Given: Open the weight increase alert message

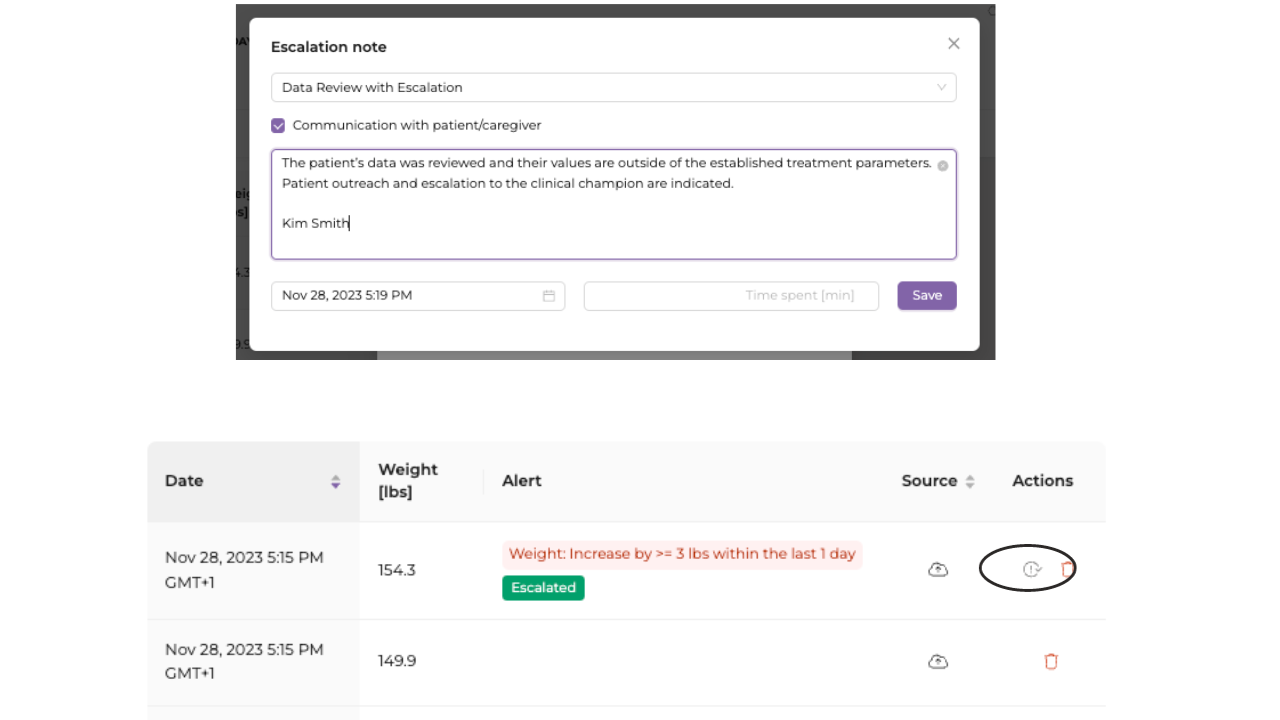Looking at the screenshot, I should click(682, 554).
